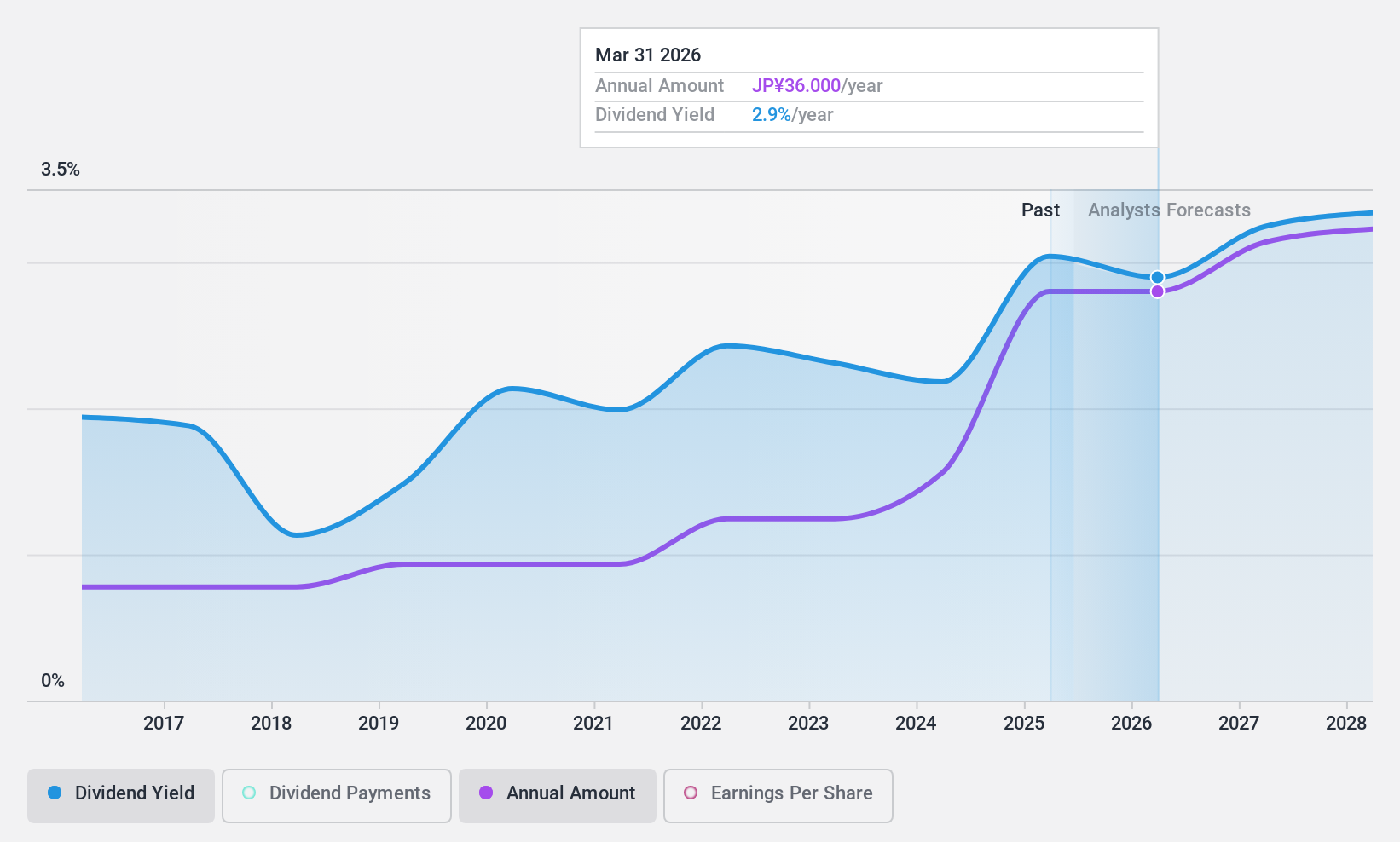Click the 0% y-axis label
Image resolution: width=1400 pixels, height=842 pixels.
point(53,681)
